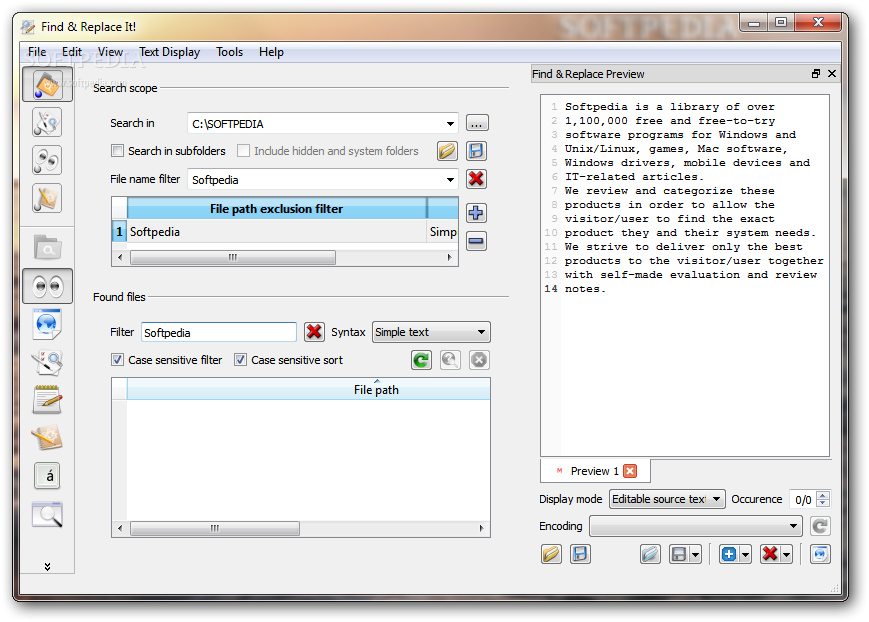869x622 pixels.
Task: Open the View menu
Action: pos(110,52)
